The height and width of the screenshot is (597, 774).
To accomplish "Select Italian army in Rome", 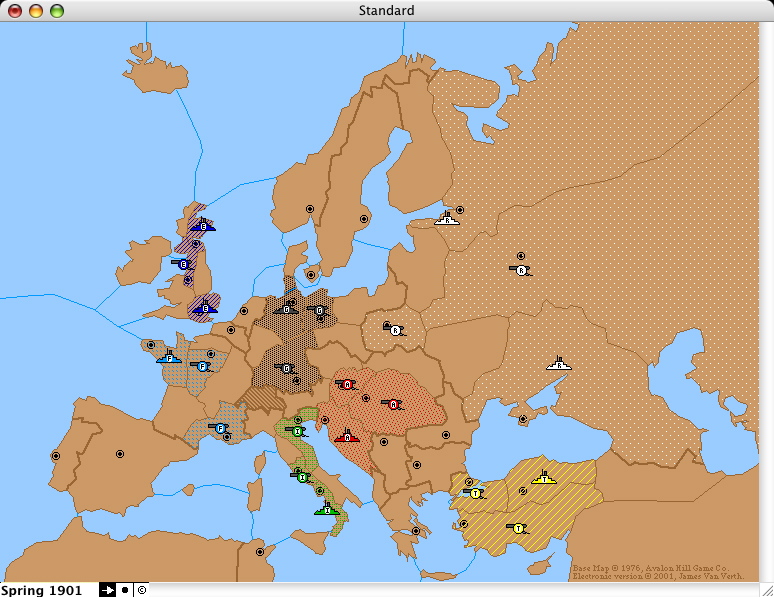I will click(x=302, y=477).
